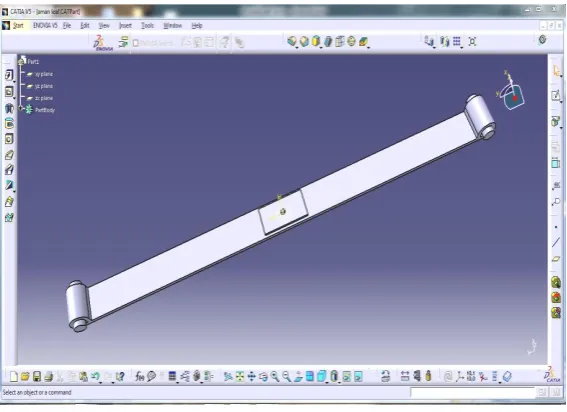Click the New document icon
Viewport: 567px width, 412px height.
(x=14, y=377)
